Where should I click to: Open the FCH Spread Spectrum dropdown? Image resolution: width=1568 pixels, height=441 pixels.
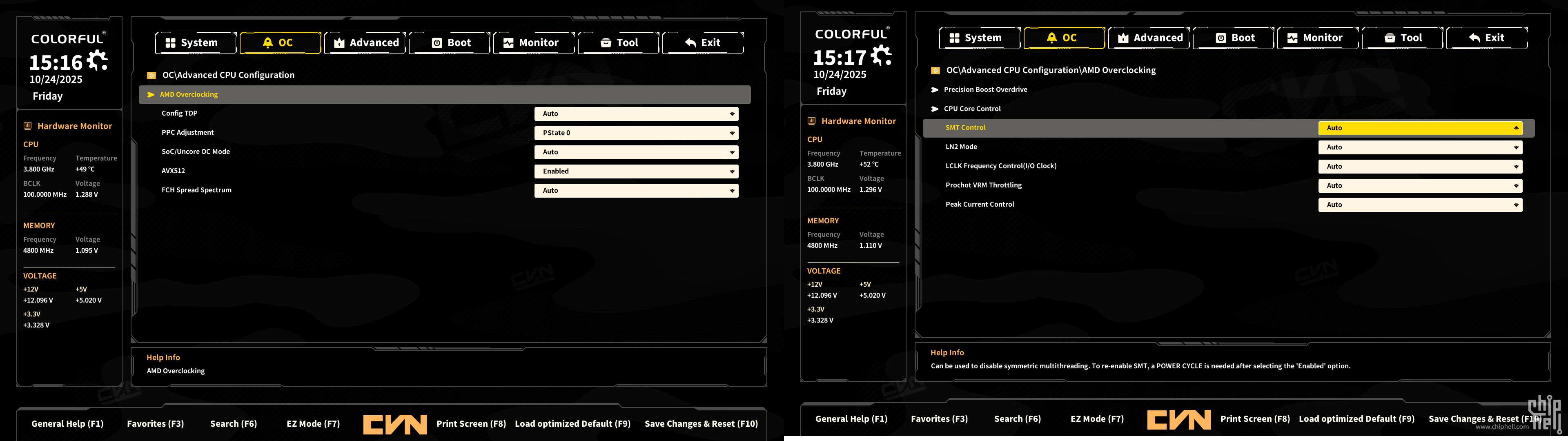click(636, 191)
